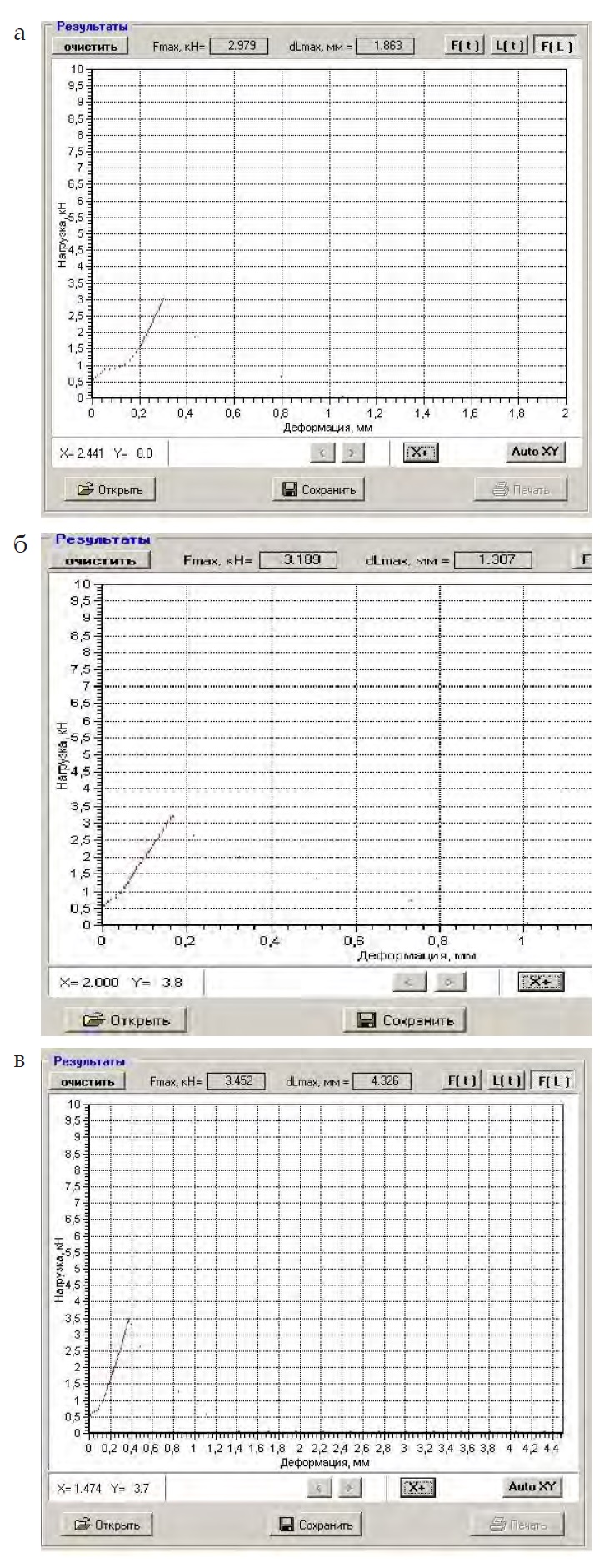
Task: Click Fmax field showing 2.979
Action: point(238,46)
